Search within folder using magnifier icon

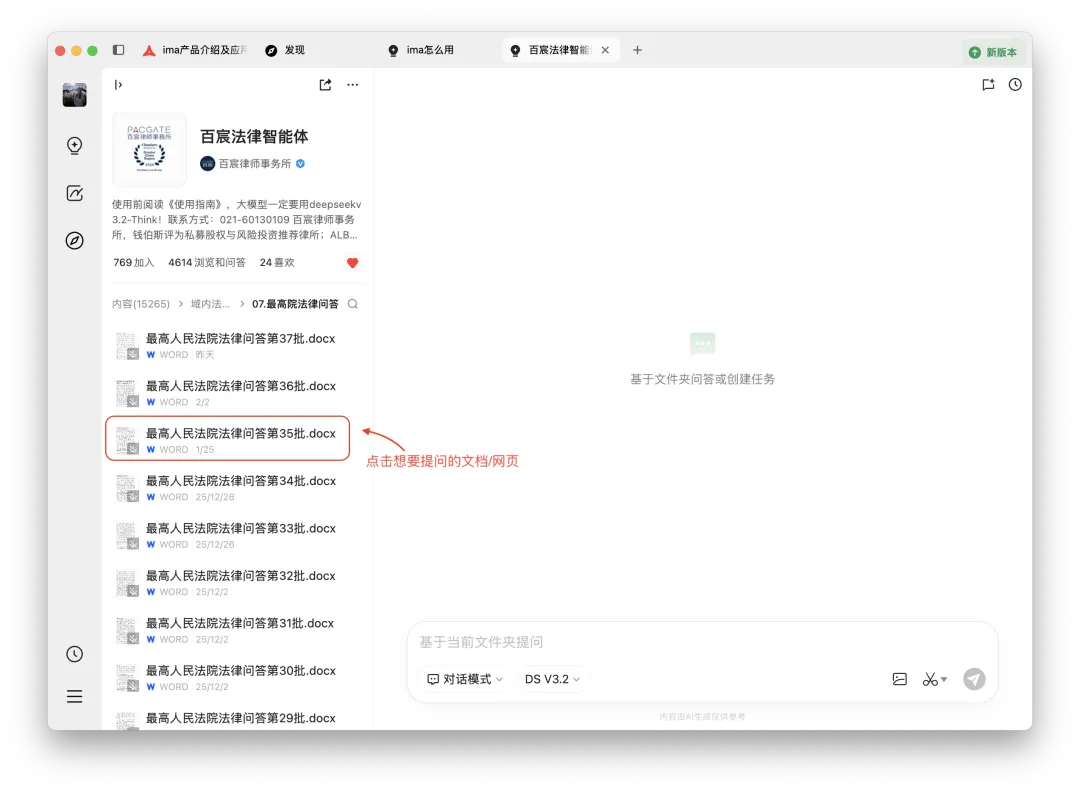(x=353, y=304)
